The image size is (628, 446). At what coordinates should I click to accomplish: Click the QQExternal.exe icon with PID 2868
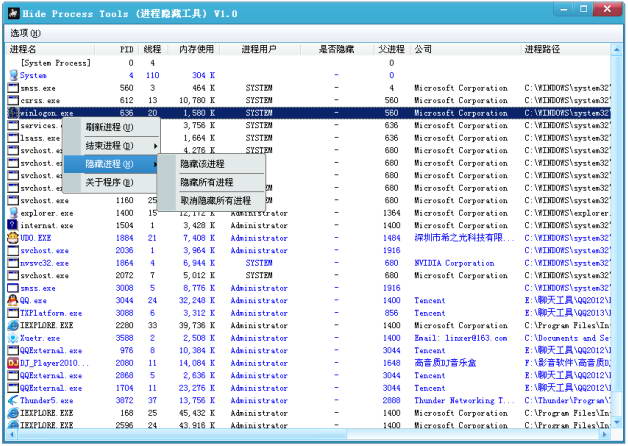click(x=13, y=376)
